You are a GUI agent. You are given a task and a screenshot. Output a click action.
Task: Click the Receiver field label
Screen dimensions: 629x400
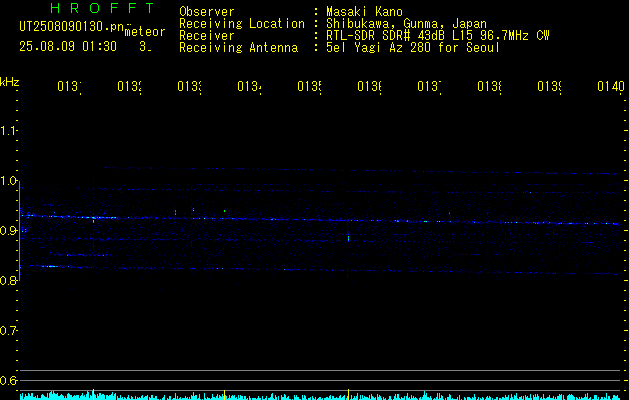coord(207,36)
